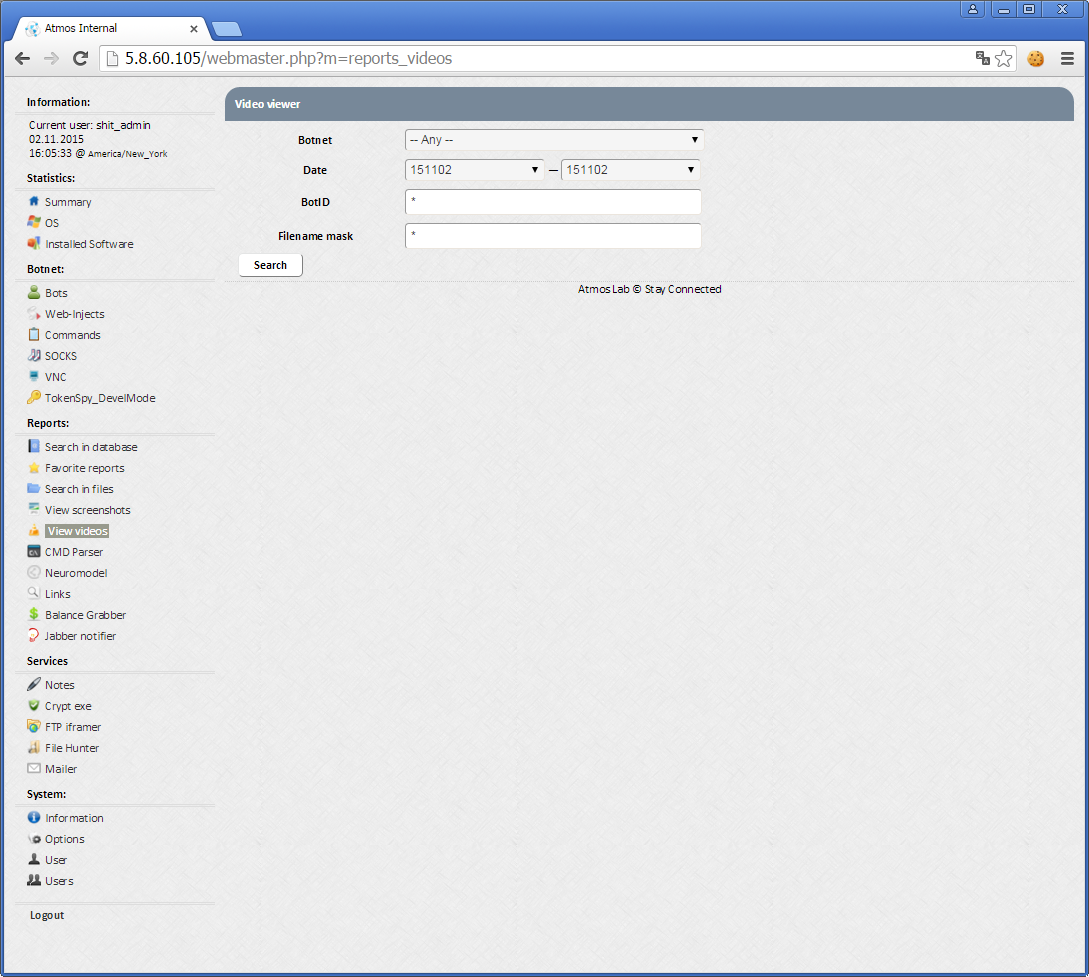
Task: Click the Chrome profile user button
Action: (x=972, y=9)
